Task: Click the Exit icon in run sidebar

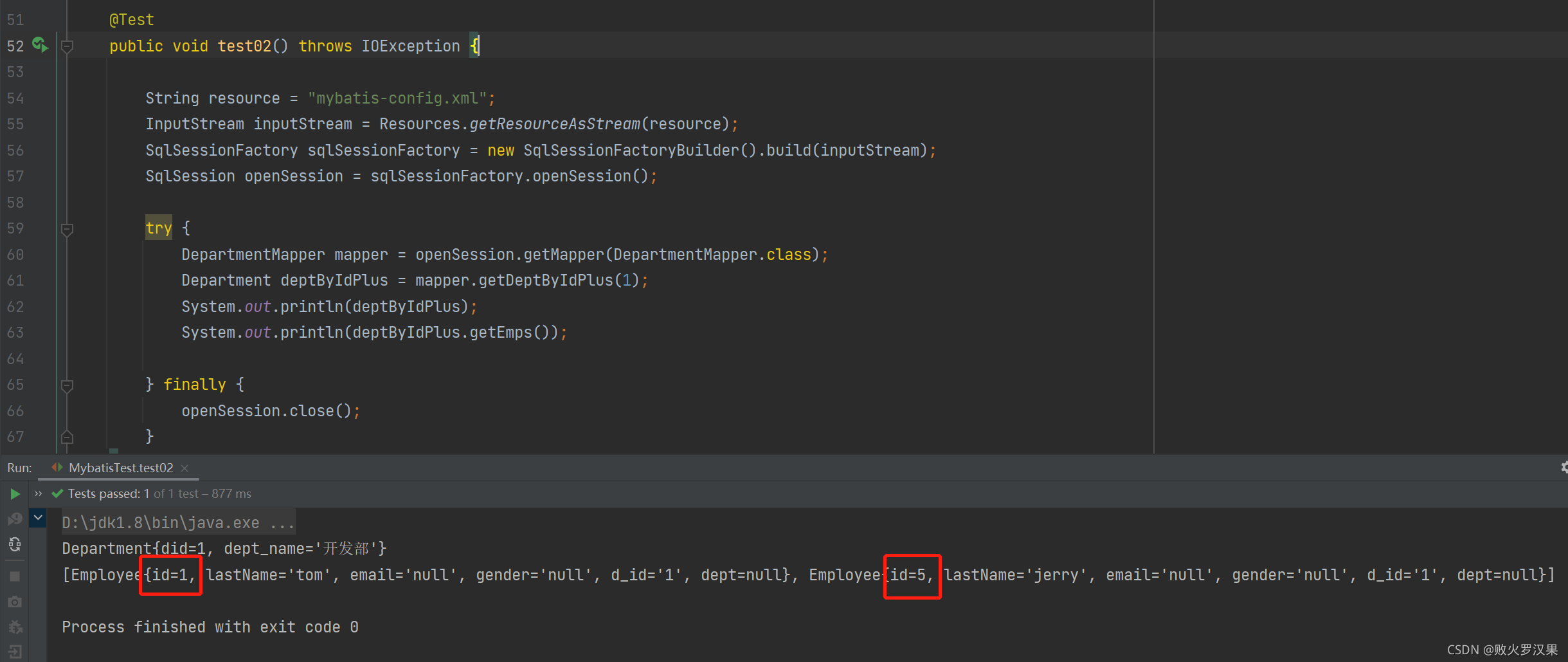Action: pos(15,652)
